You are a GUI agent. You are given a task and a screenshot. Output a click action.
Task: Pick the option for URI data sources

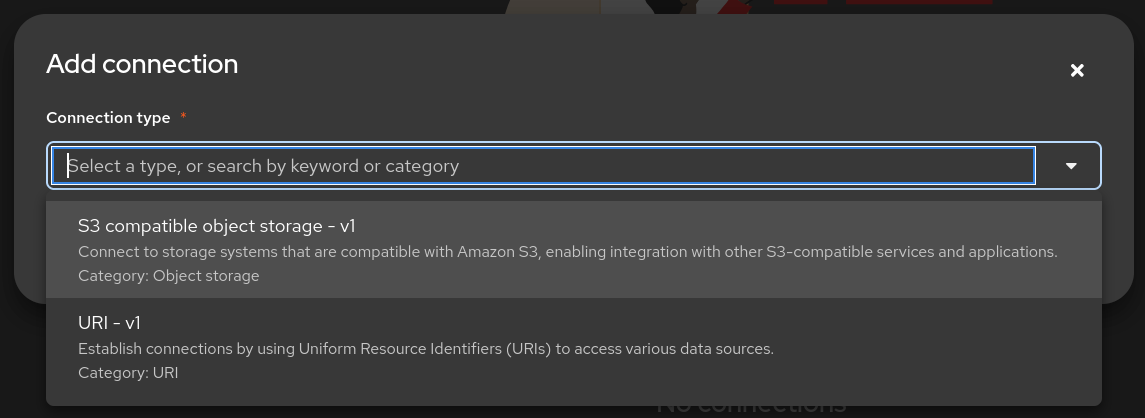(x=573, y=347)
